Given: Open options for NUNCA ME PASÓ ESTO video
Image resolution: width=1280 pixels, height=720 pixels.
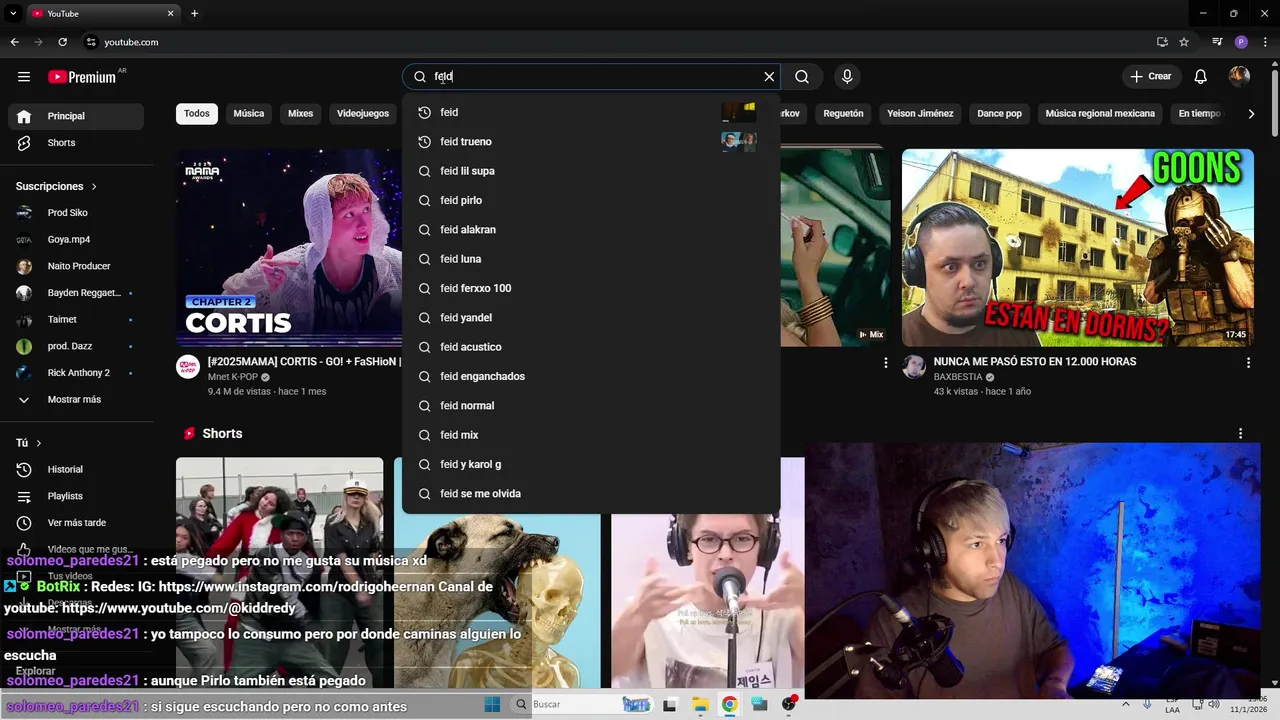Looking at the screenshot, I should click(x=1247, y=363).
